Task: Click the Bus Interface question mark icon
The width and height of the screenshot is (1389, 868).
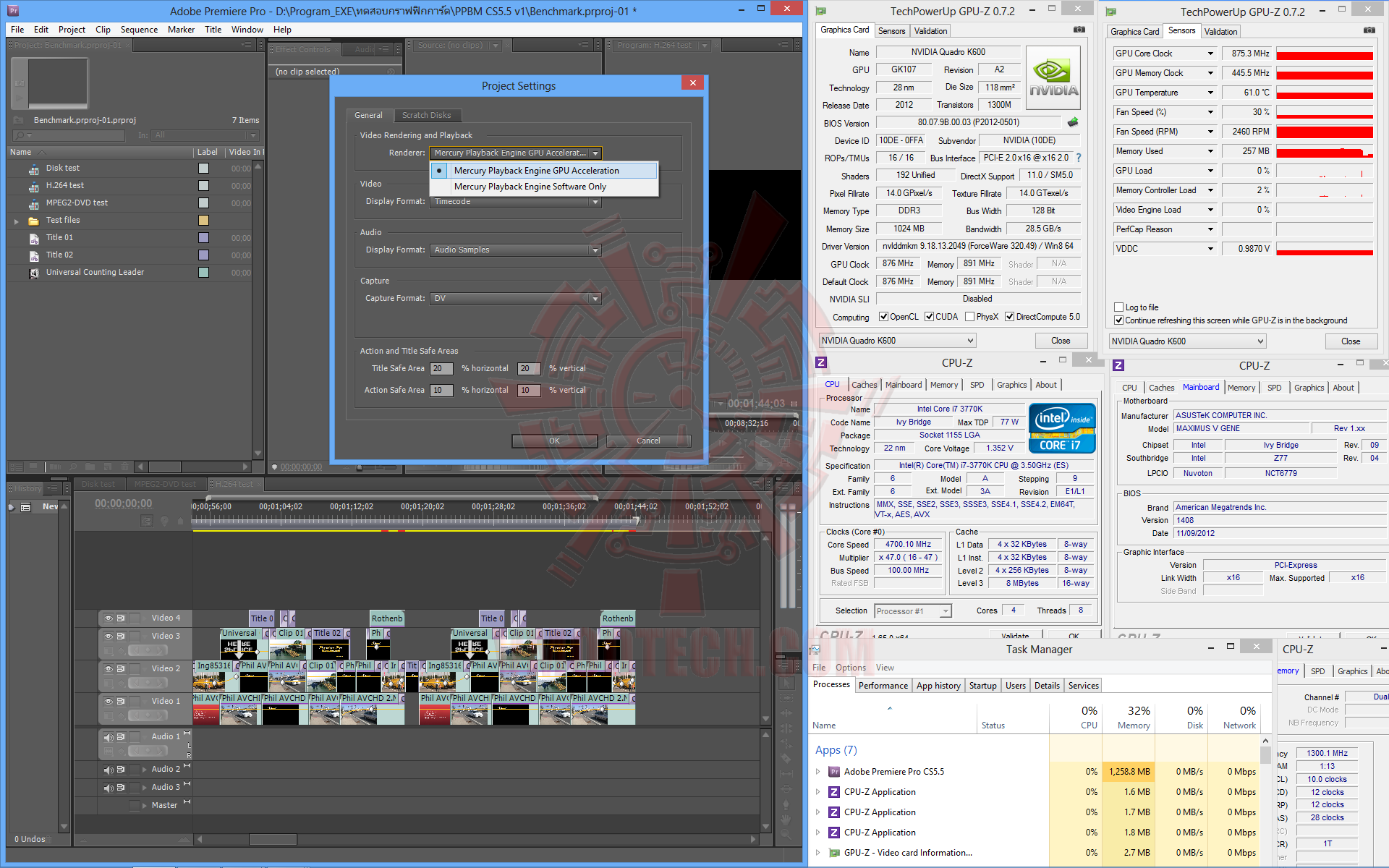Action: pyautogui.click(x=1079, y=158)
